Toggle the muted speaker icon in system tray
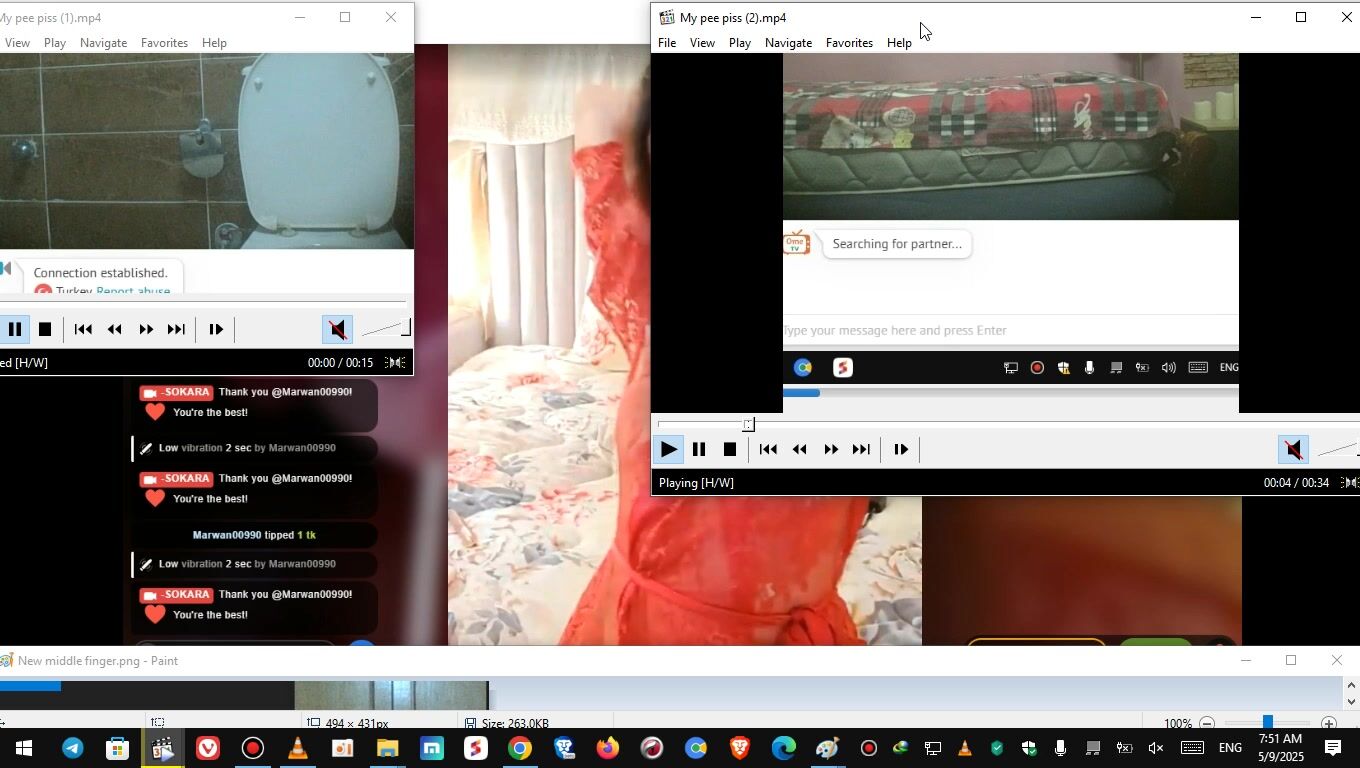 (x=1155, y=748)
